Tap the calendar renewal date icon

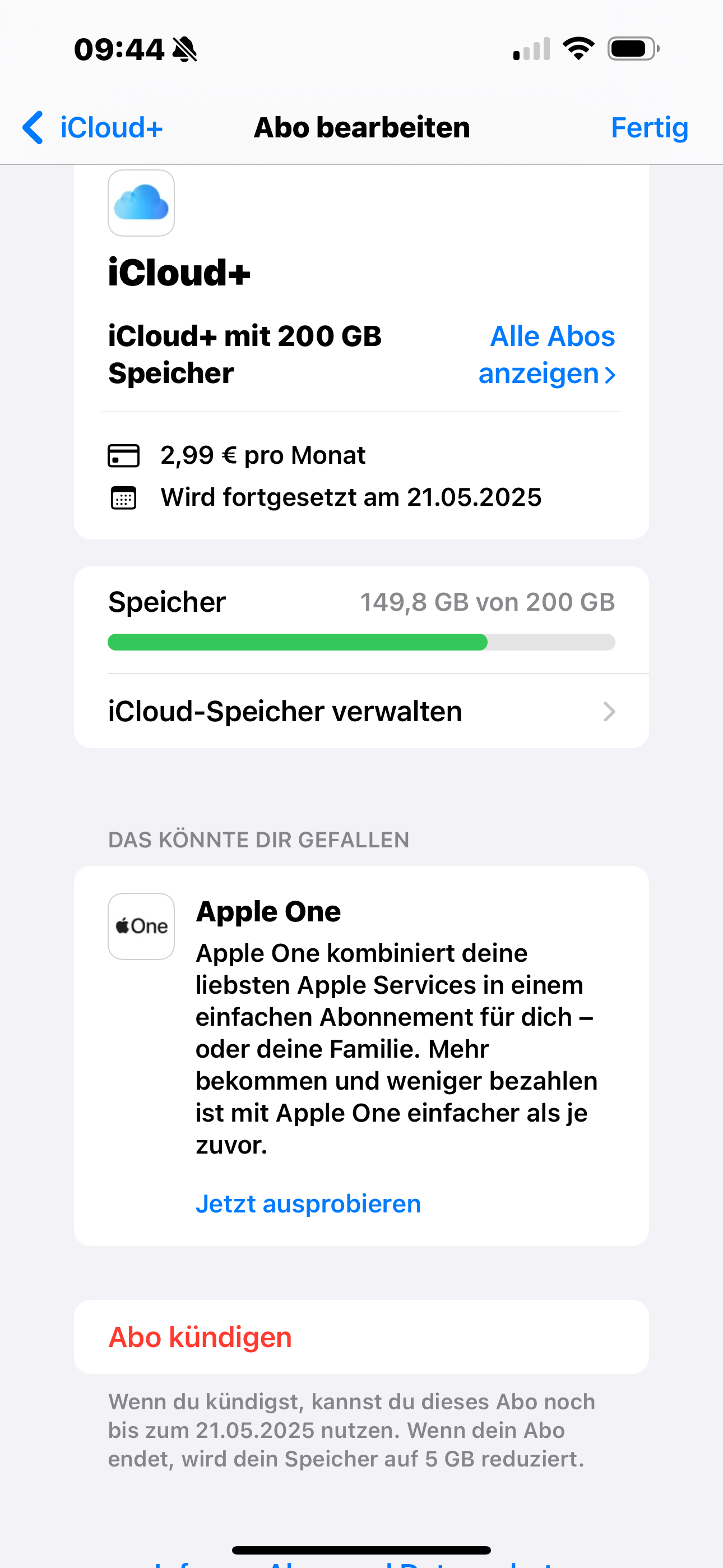(123, 497)
